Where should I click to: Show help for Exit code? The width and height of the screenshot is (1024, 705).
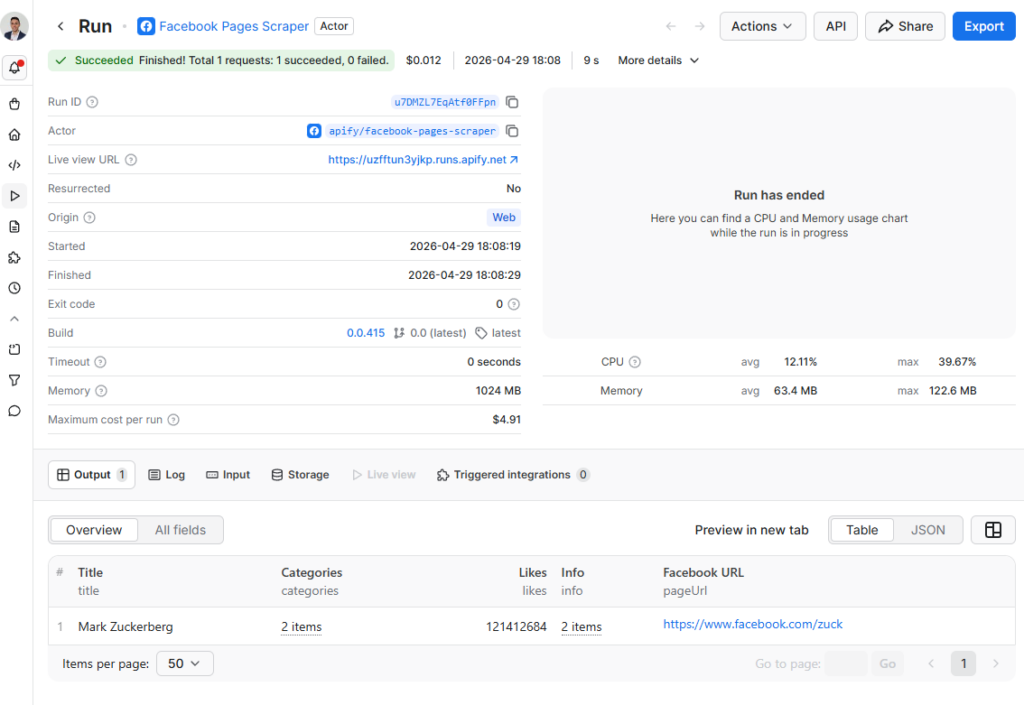click(514, 304)
